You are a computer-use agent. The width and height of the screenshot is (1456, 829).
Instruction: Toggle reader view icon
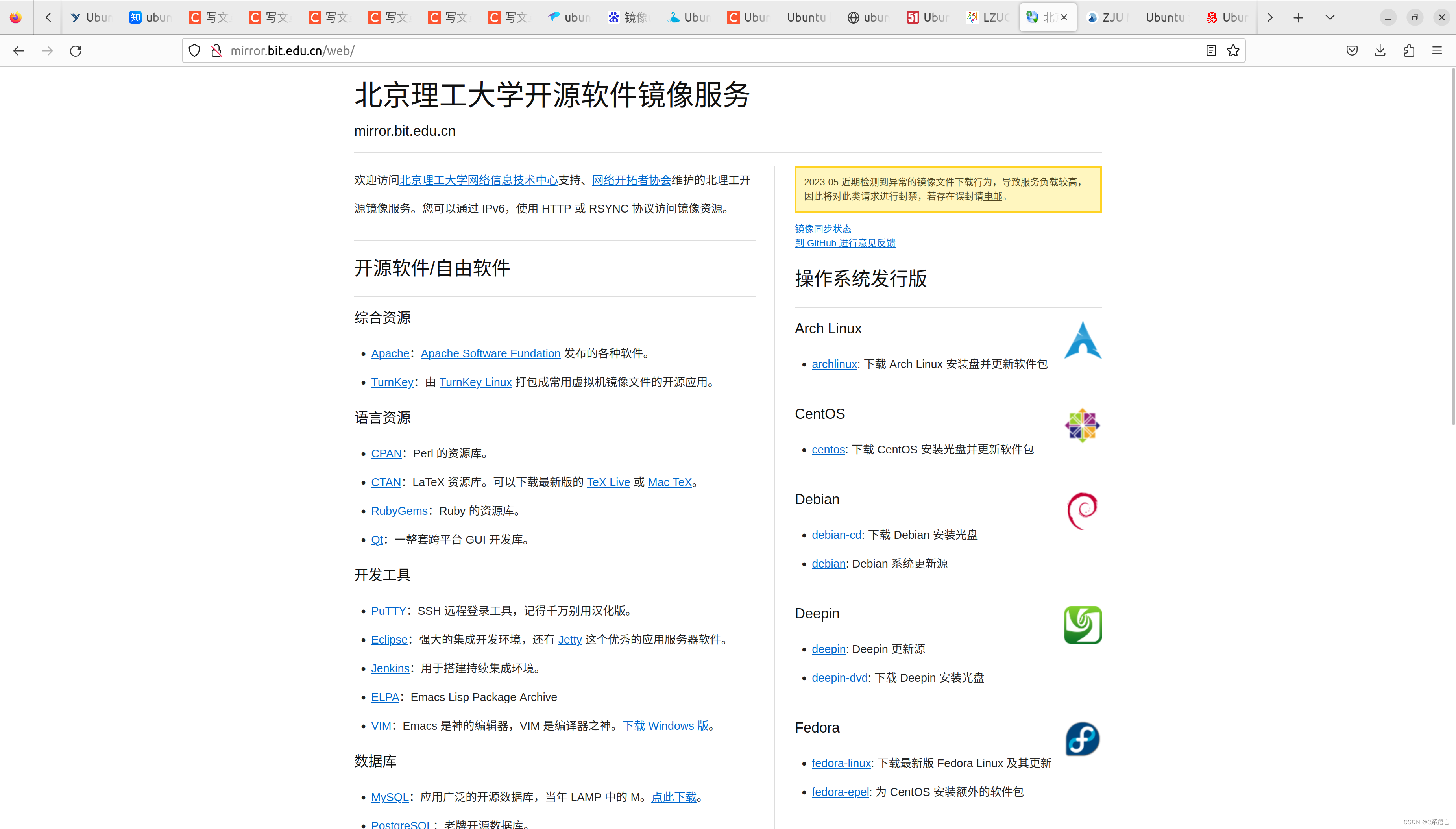coord(1211,51)
